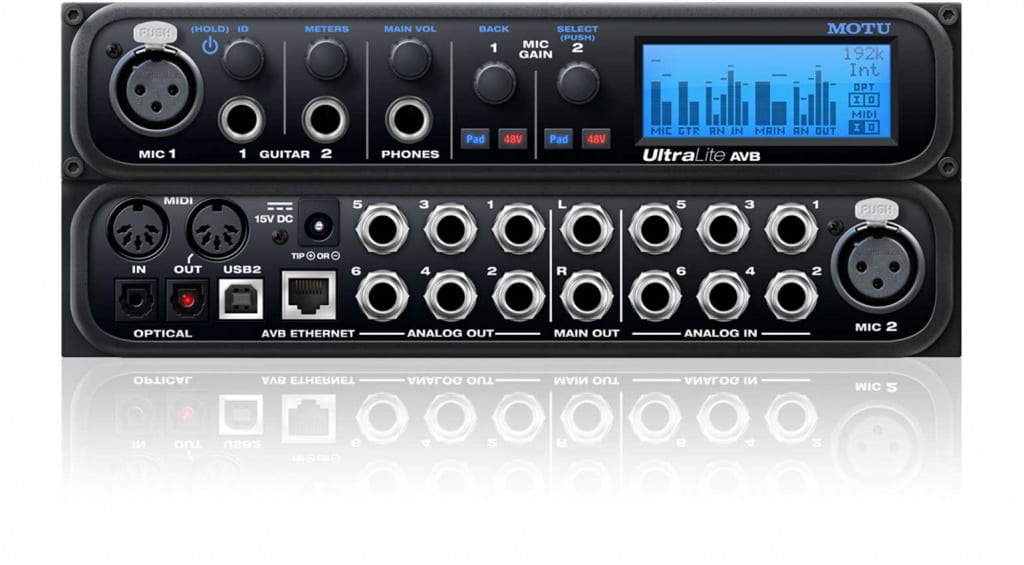
Task: Click the blue LCD meter display
Action: (x=766, y=91)
